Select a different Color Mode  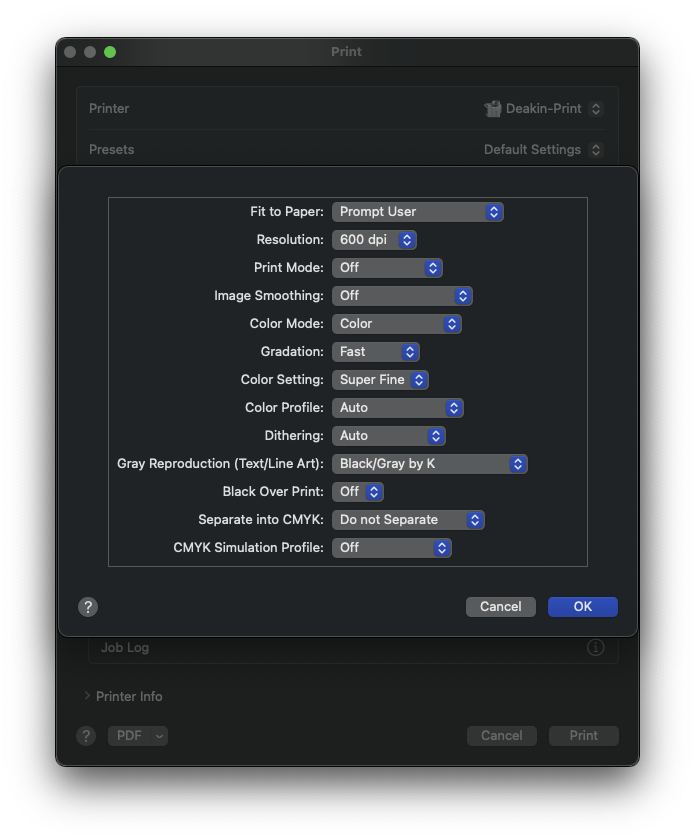[x=396, y=323]
